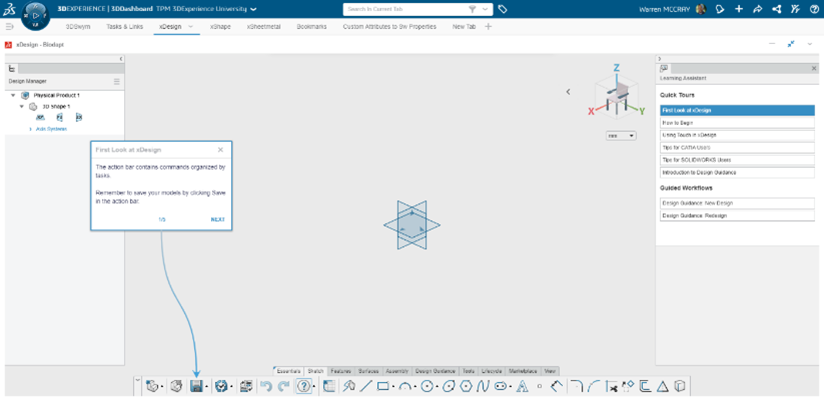Screen dimensions: 824x401
Task: Select the ZX plane icon in design tree
Action: click(79, 117)
